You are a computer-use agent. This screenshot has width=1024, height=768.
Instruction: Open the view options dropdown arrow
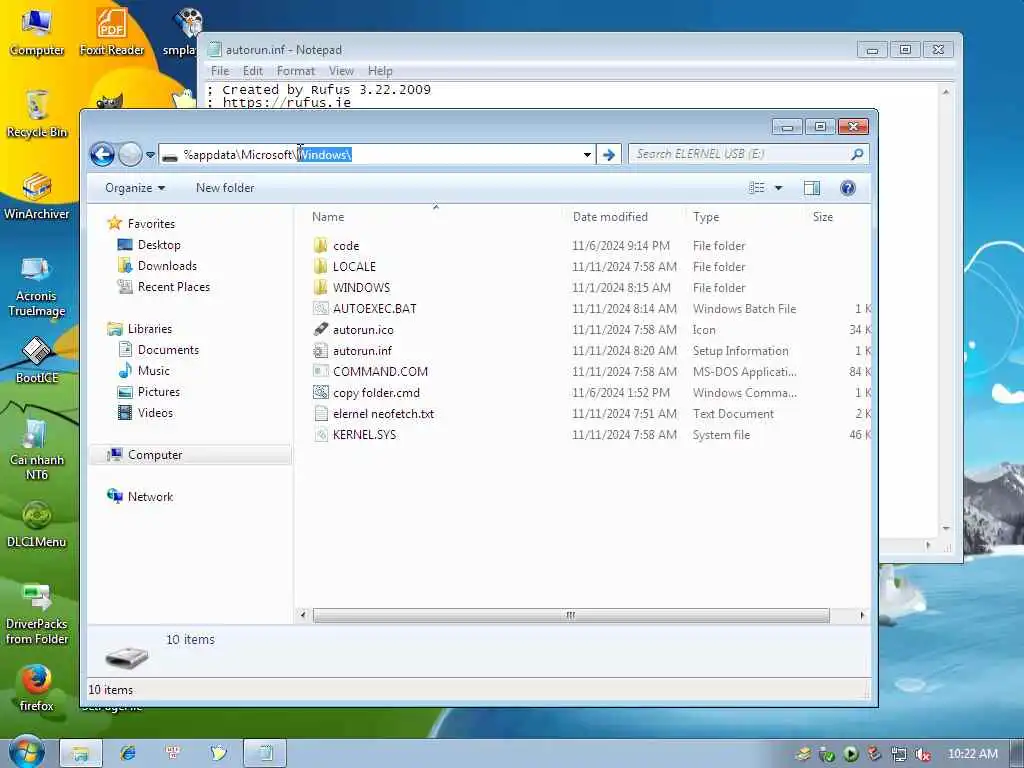click(x=778, y=188)
